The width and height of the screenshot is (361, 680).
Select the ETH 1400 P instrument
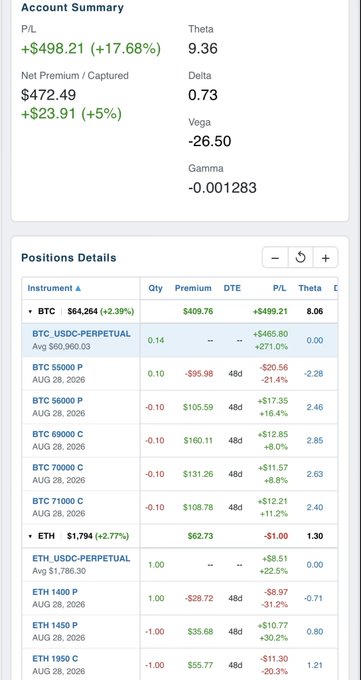point(55,592)
